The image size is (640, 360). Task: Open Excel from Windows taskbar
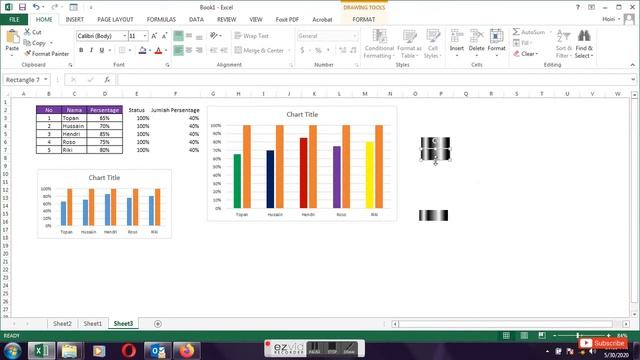(x=41, y=351)
